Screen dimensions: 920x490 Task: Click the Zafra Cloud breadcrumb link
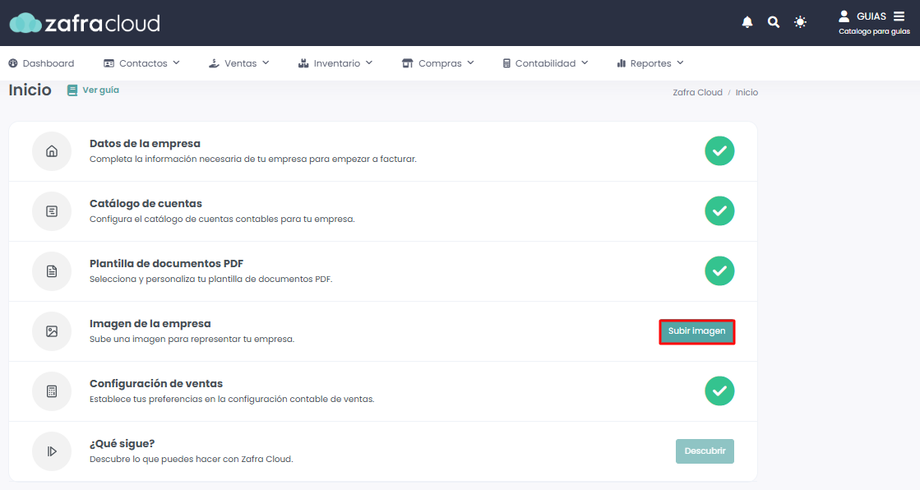[x=697, y=92]
